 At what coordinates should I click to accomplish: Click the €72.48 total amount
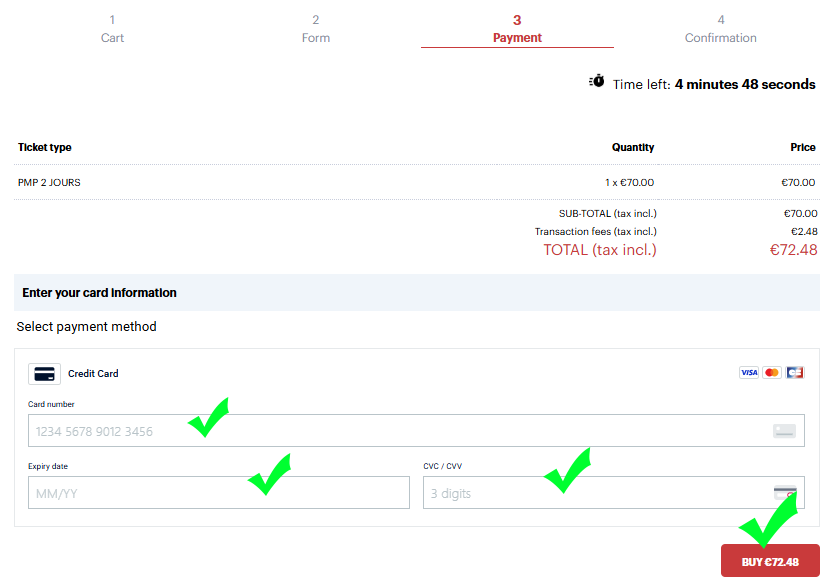coord(793,250)
